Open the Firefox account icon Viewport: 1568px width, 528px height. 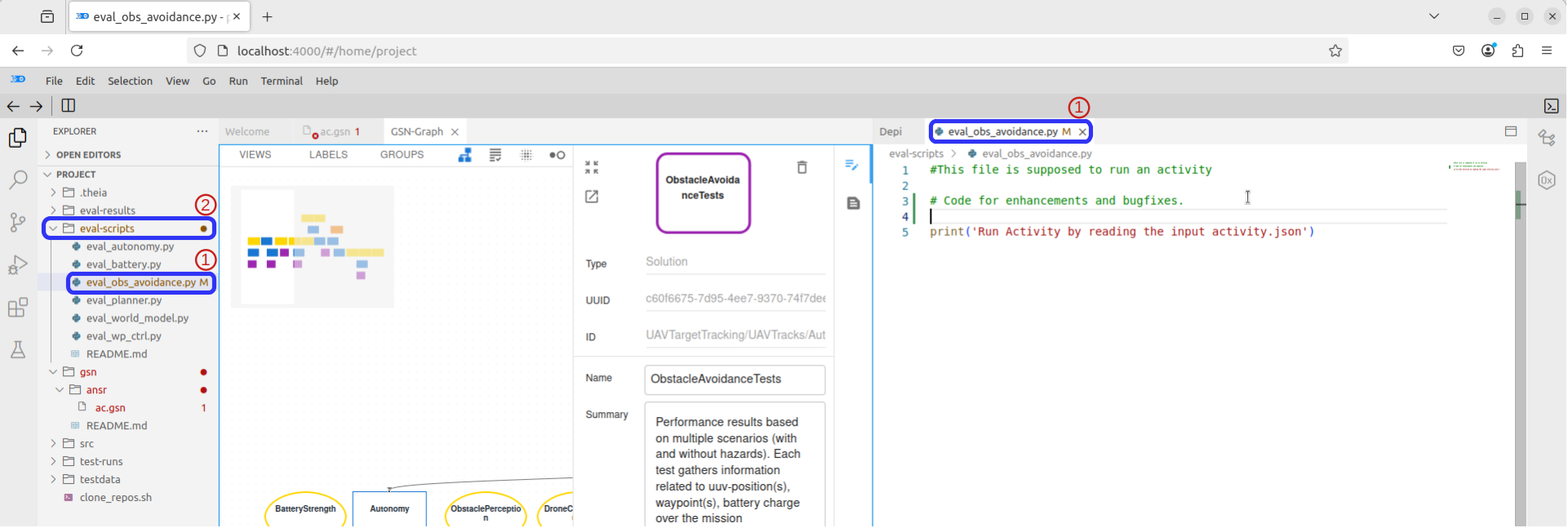pos(1489,51)
